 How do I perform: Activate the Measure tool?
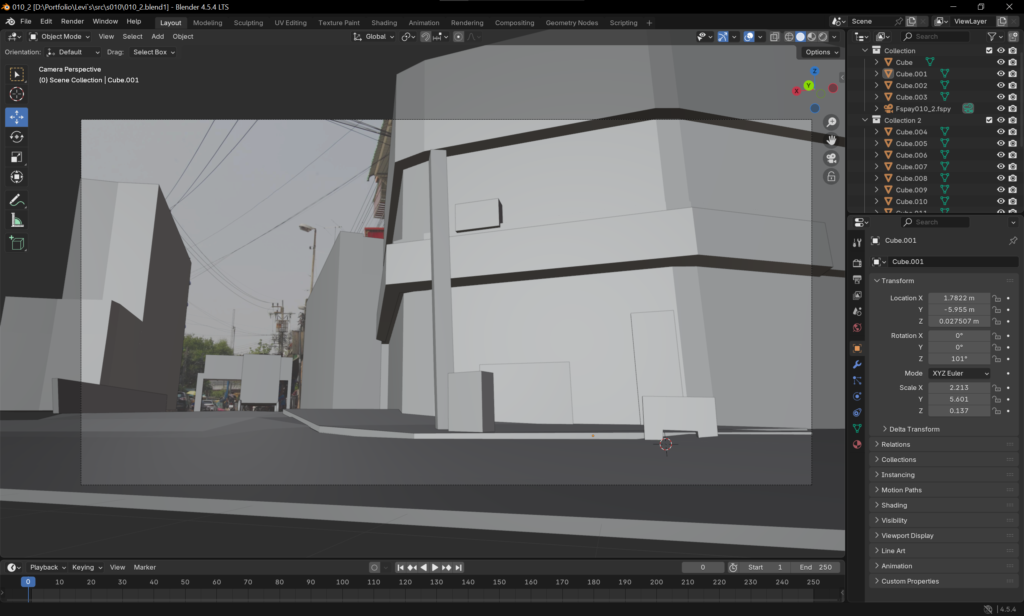(17, 220)
